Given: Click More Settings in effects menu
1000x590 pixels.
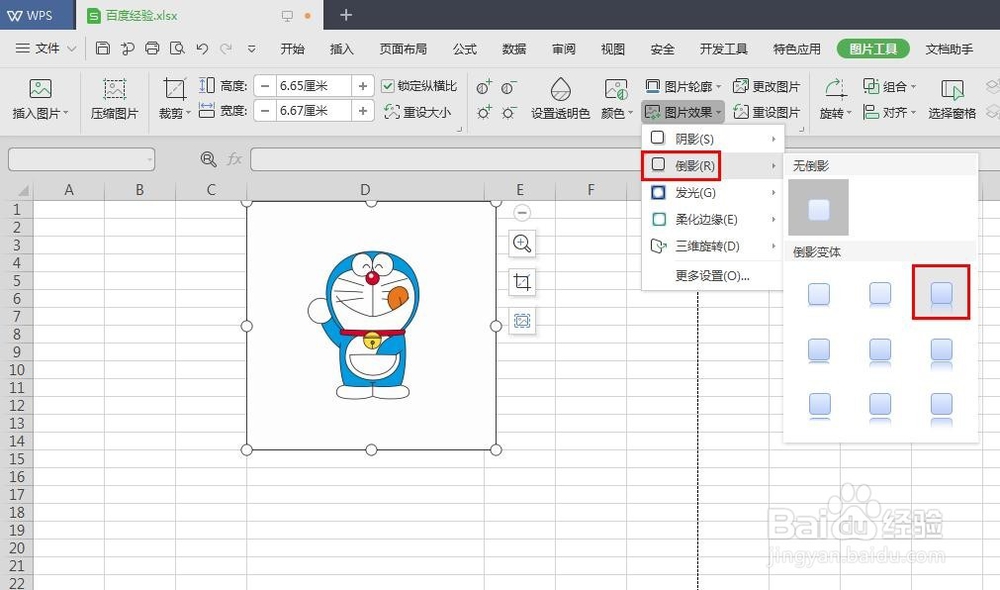Looking at the screenshot, I should tap(712, 276).
